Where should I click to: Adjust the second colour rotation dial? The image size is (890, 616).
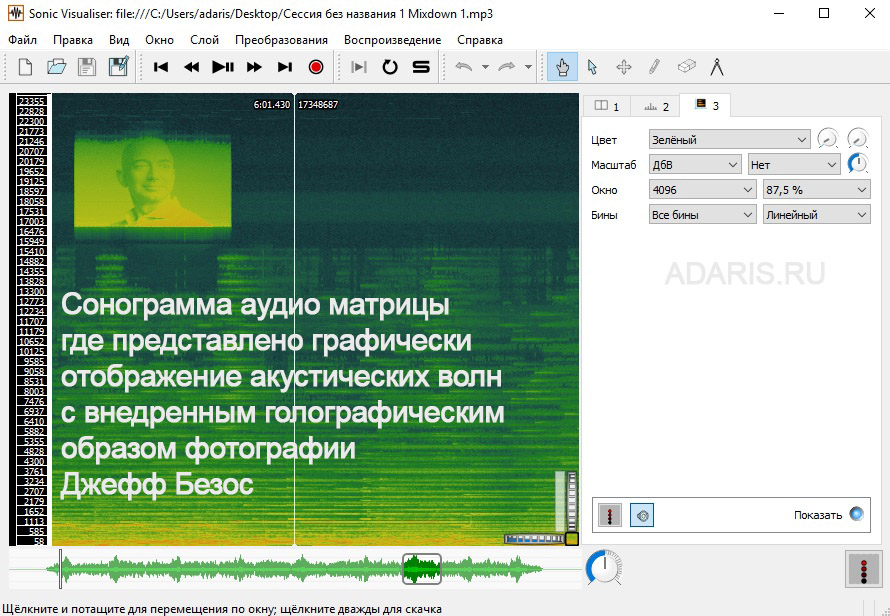click(x=858, y=139)
